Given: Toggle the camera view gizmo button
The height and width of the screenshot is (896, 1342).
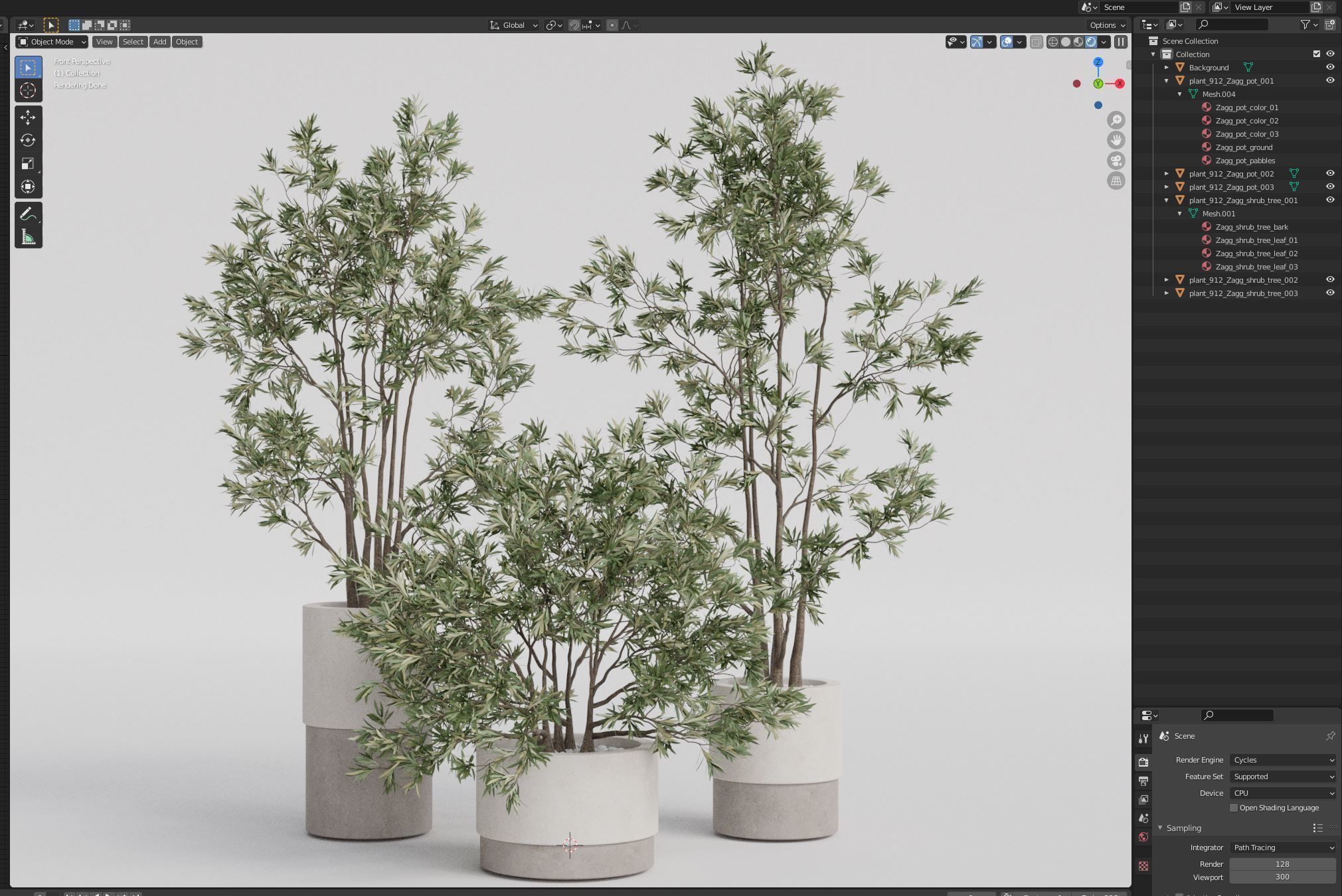Looking at the screenshot, I should coord(1116,161).
